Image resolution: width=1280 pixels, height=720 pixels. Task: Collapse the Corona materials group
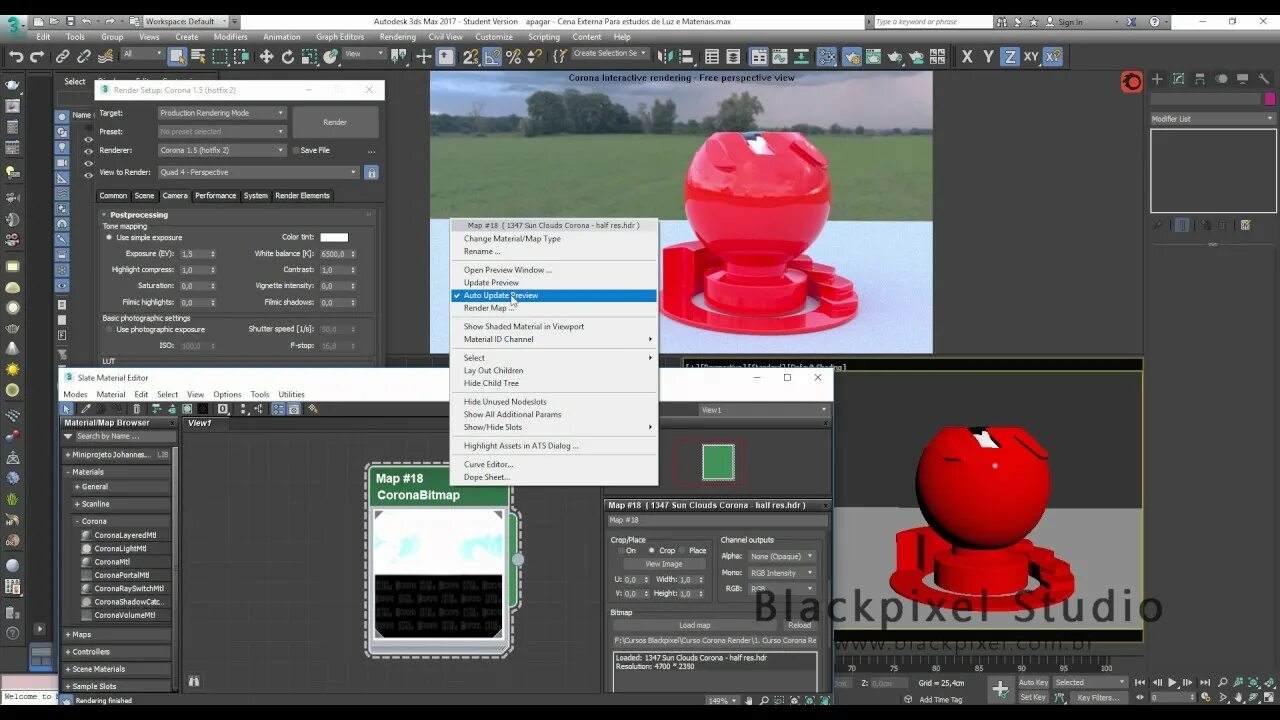[x=77, y=521]
